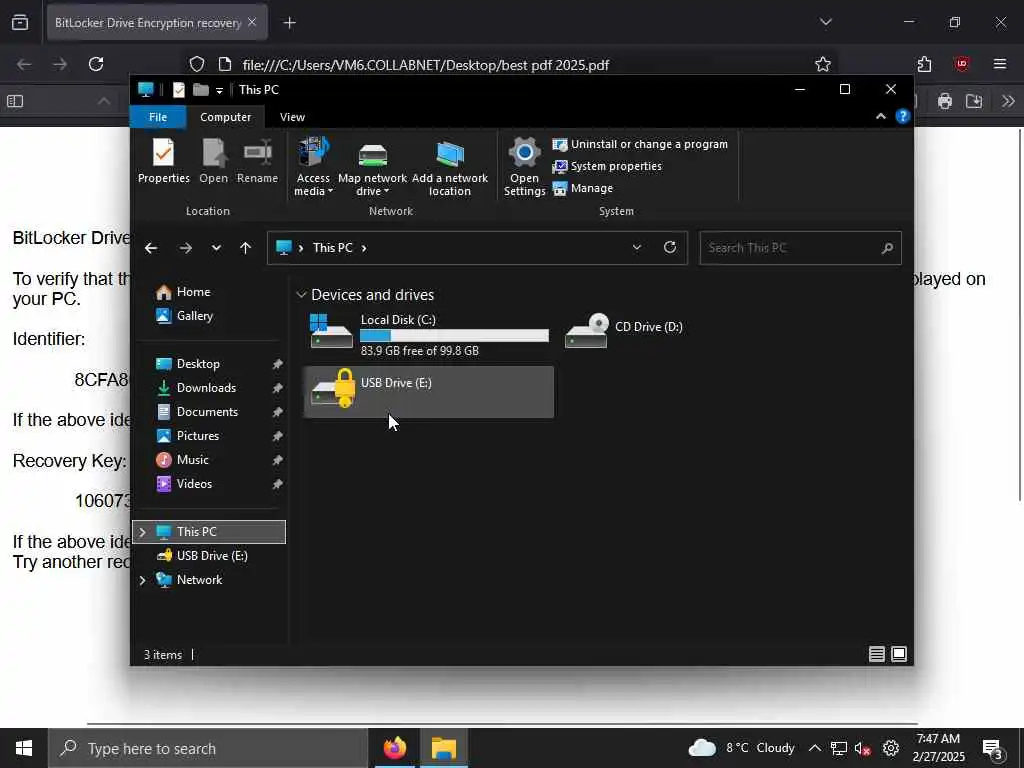Open the recent locations dropdown arrow
Image resolution: width=1024 pixels, height=768 pixels.
pyautogui.click(x=216, y=248)
